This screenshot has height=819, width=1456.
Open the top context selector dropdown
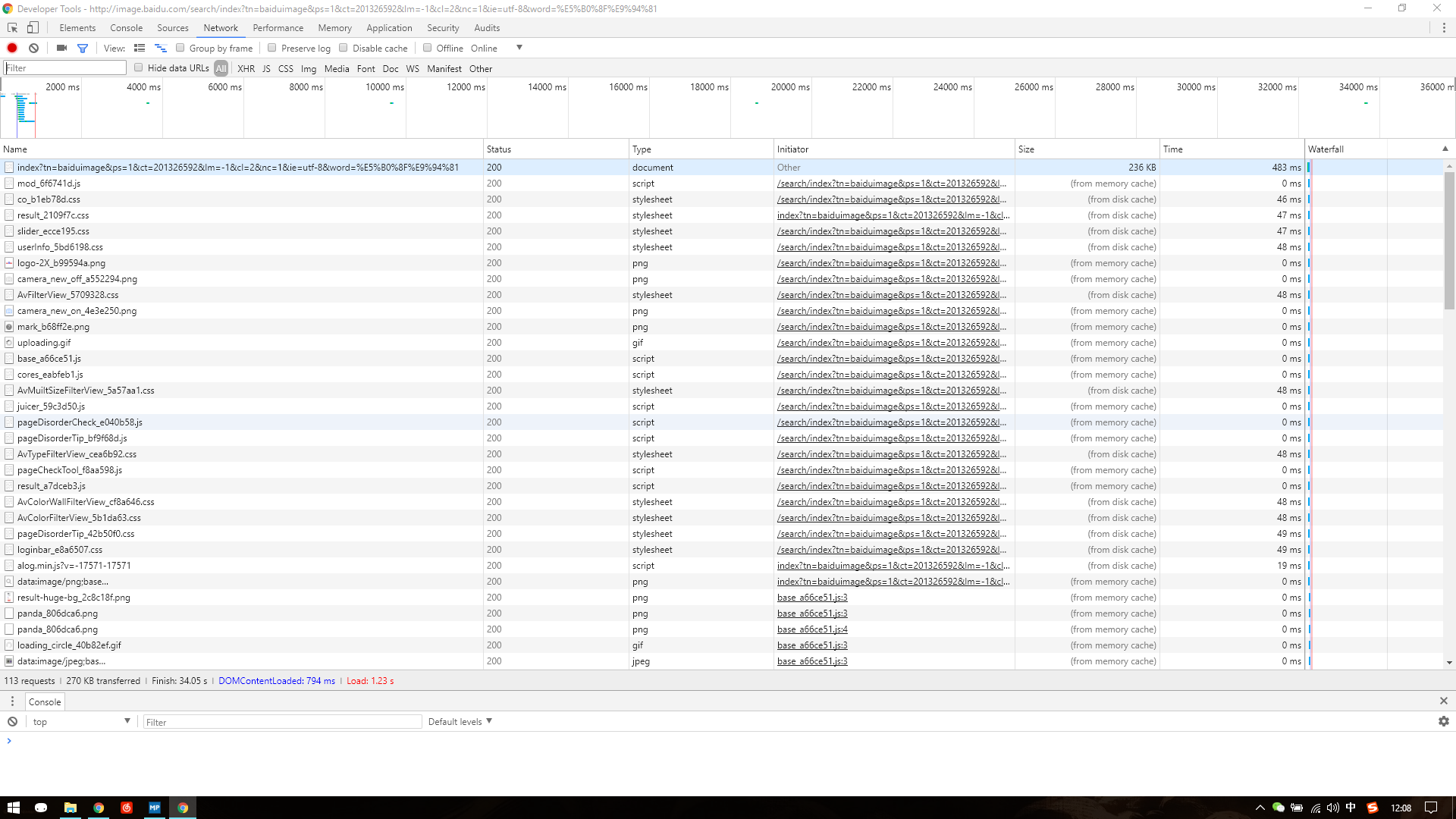point(81,721)
